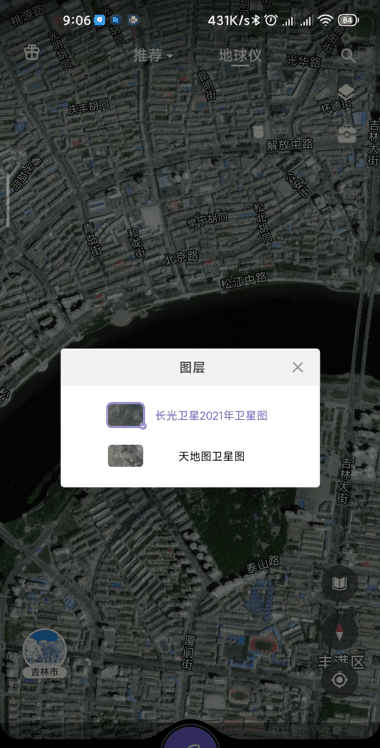Screen dimensions: 380x748
Task: Open the toolbox briefcase icon
Action: 347,134
